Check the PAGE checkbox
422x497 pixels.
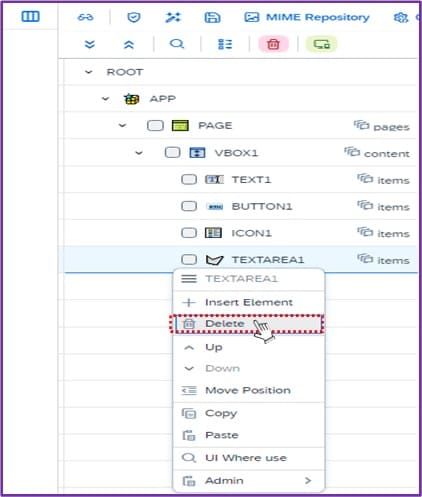155,126
